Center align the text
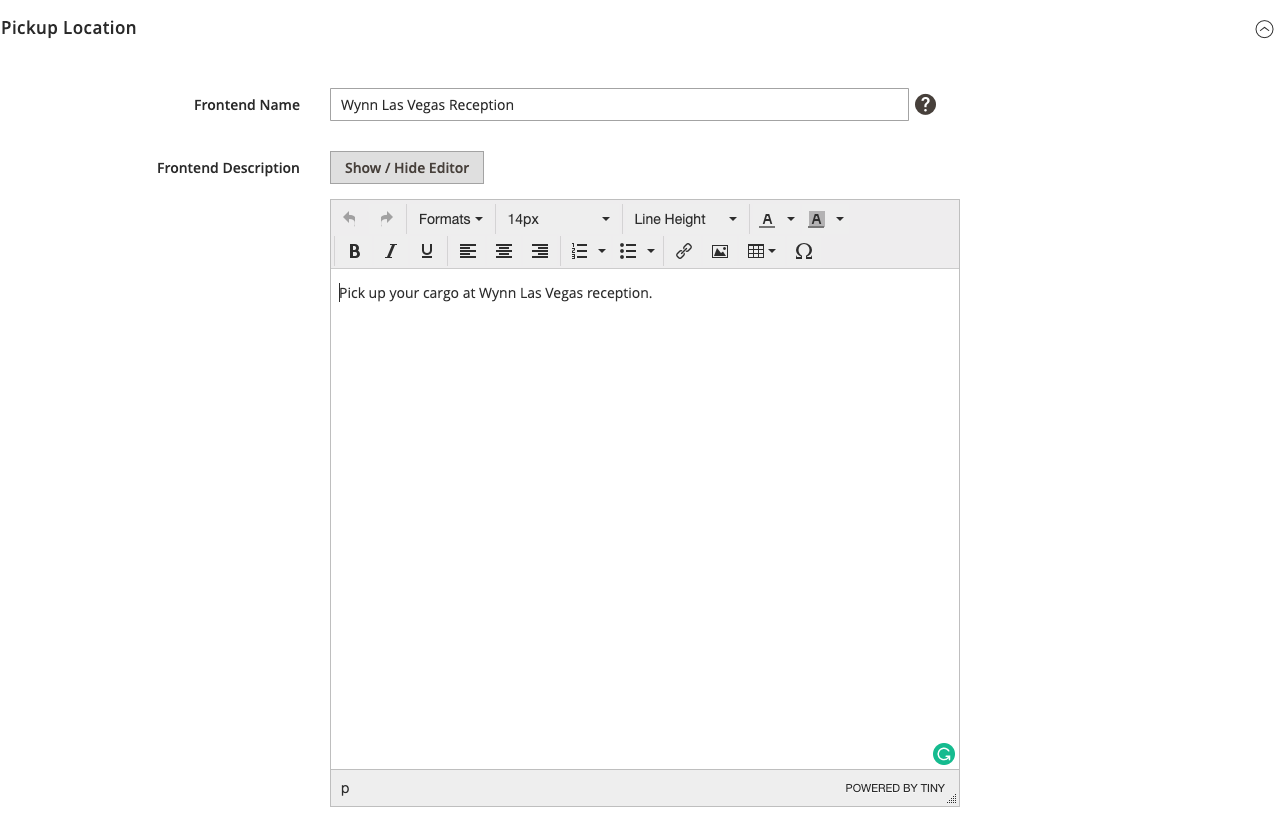 point(504,251)
